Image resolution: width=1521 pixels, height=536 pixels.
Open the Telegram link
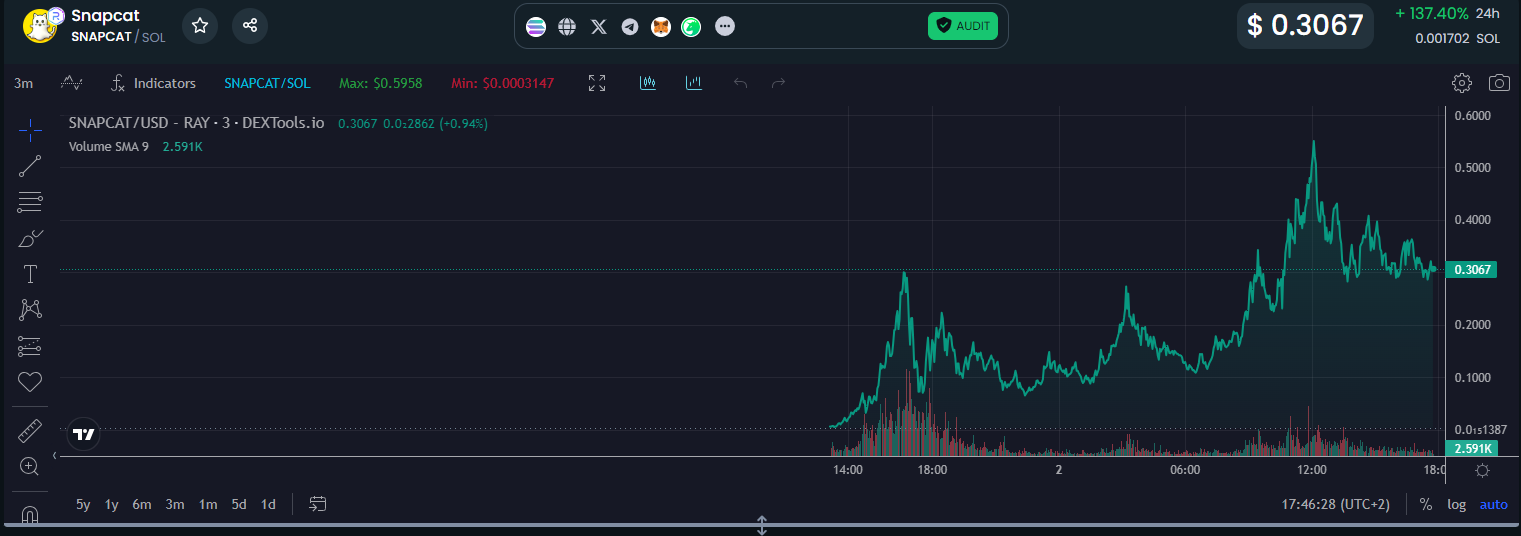click(x=630, y=27)
